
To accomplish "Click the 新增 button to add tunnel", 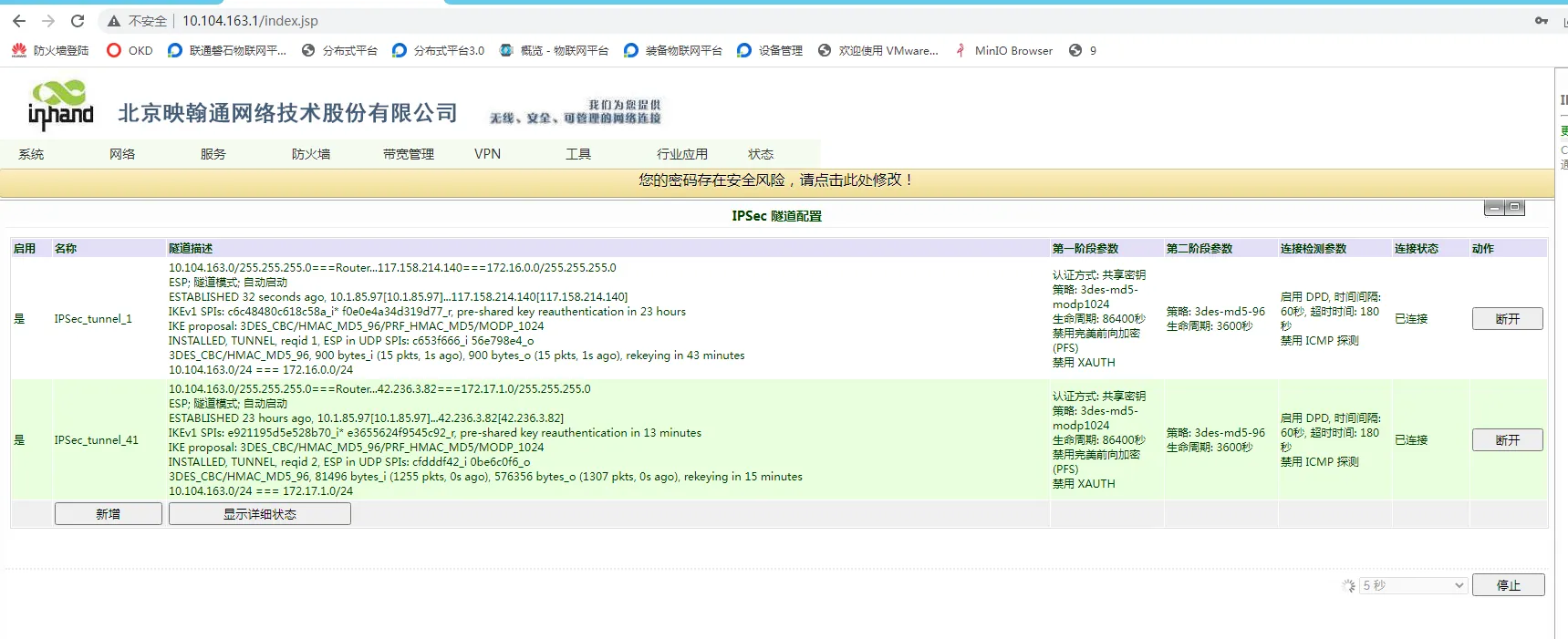I will pos(109,514).
